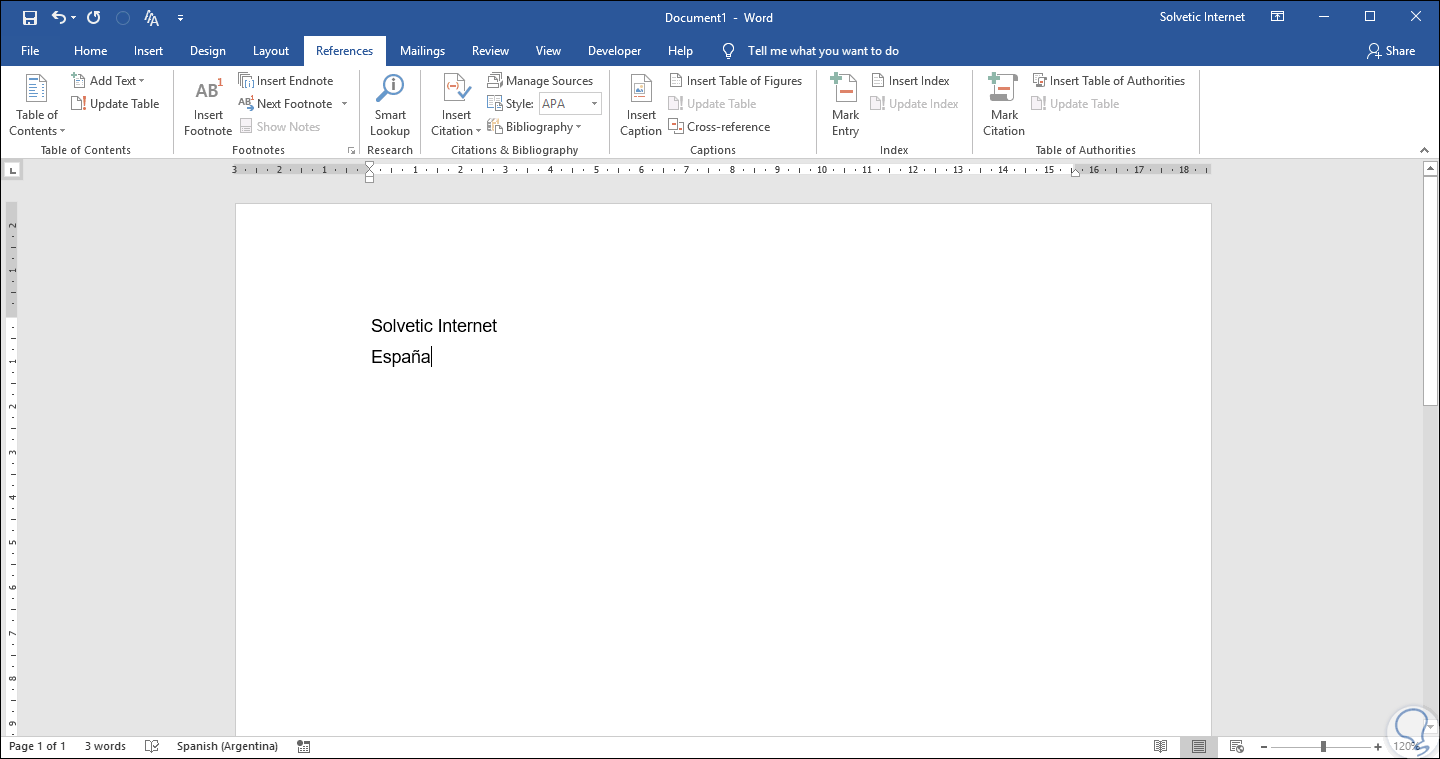Switch to the View tab
Viewport: 1440px width, 759px height.
(548, 51)
